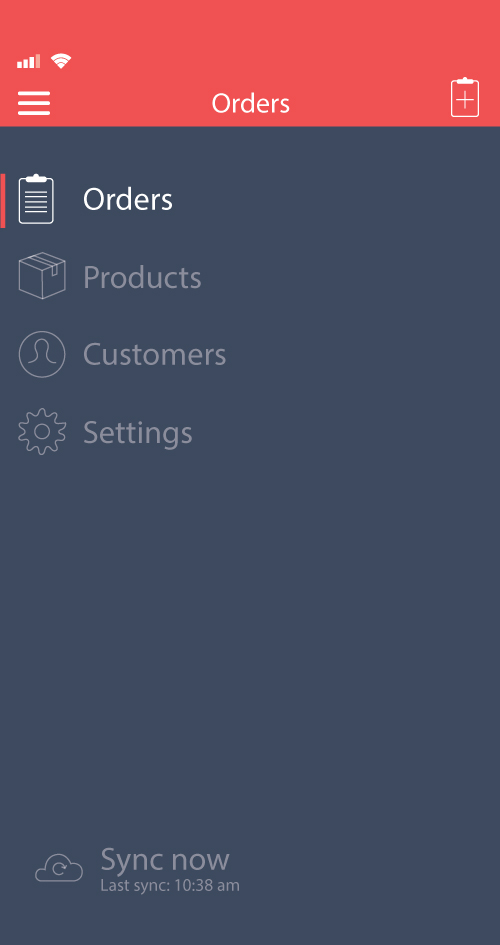Tap the hamburger menu icon
This screenshot has height=945, width=500.
click(34, 103)
